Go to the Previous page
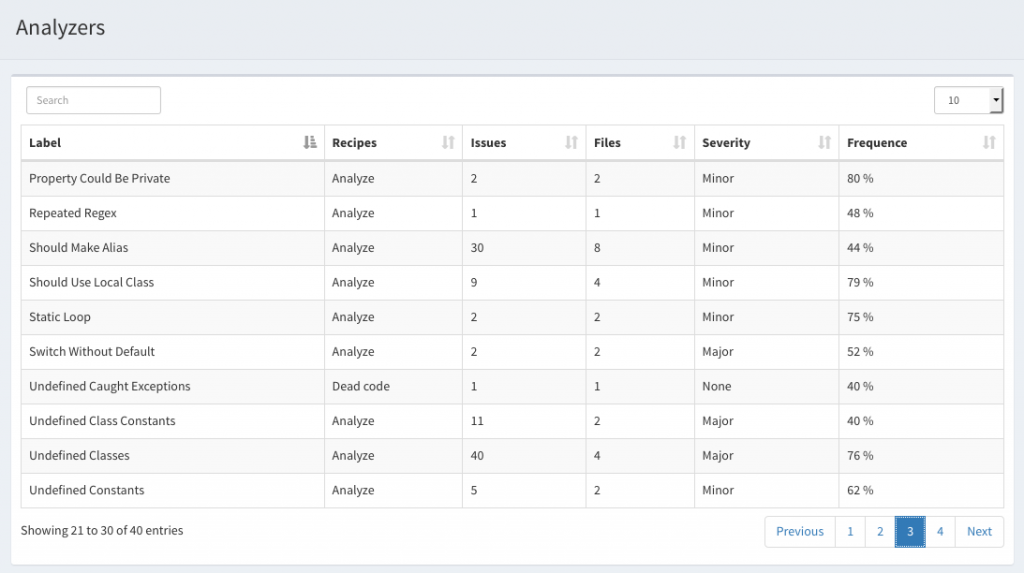 [800, 531]
